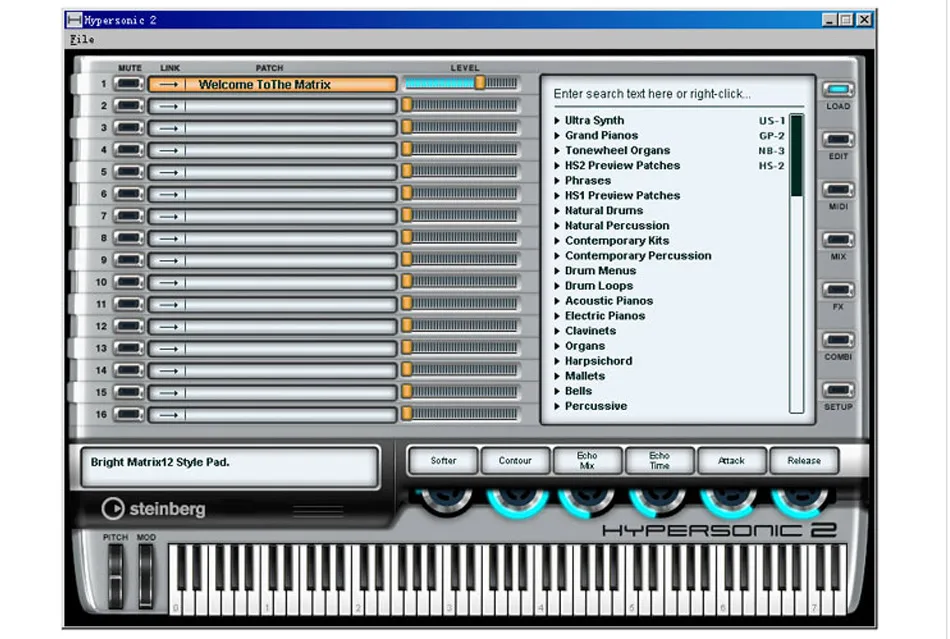Image resolution: width=950 pixels, height=639 pixels.
Task: Select the Mallets category row
Action: click(669, 376)
